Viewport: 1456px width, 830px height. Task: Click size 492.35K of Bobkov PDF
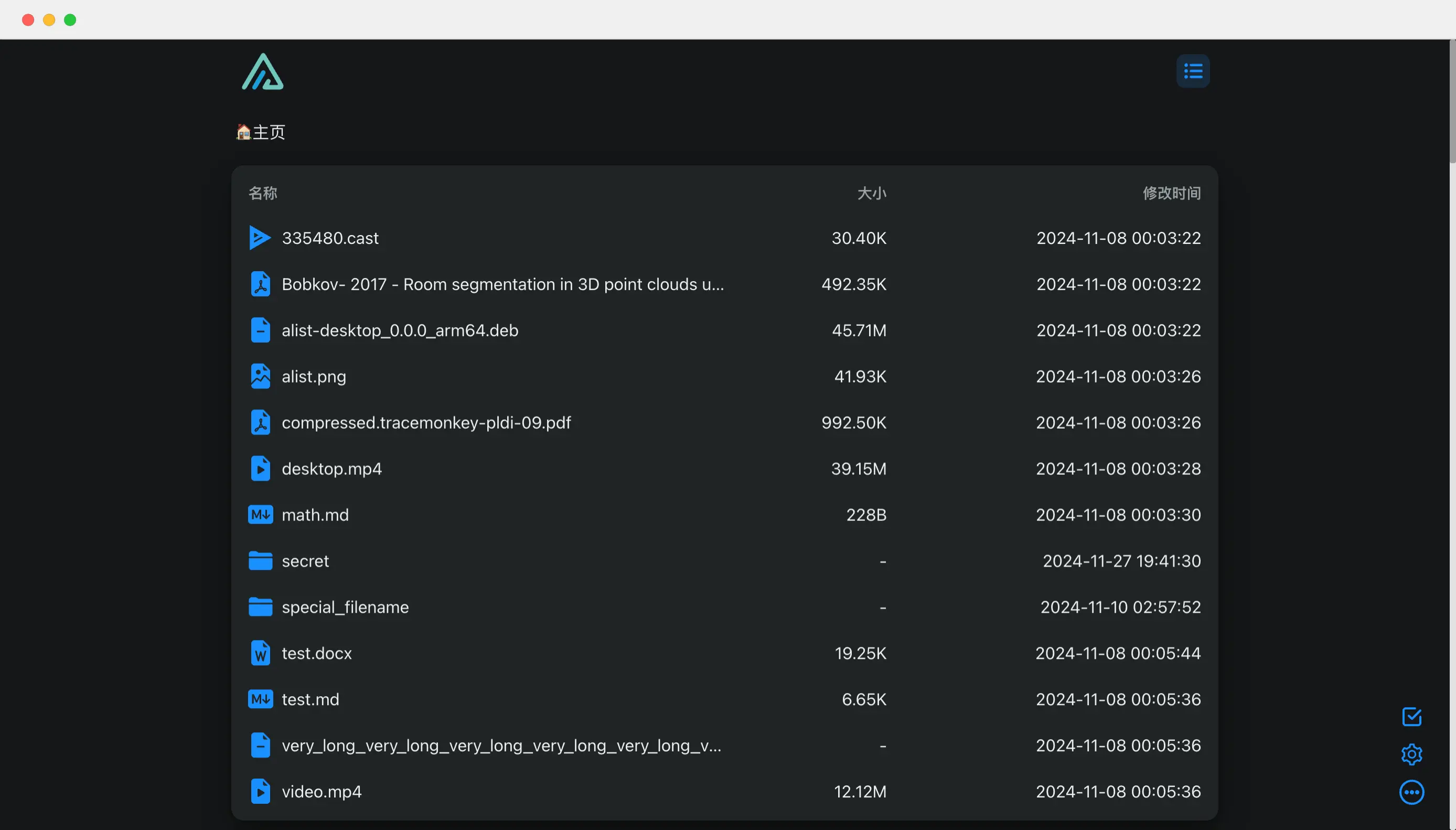point(854,284)
